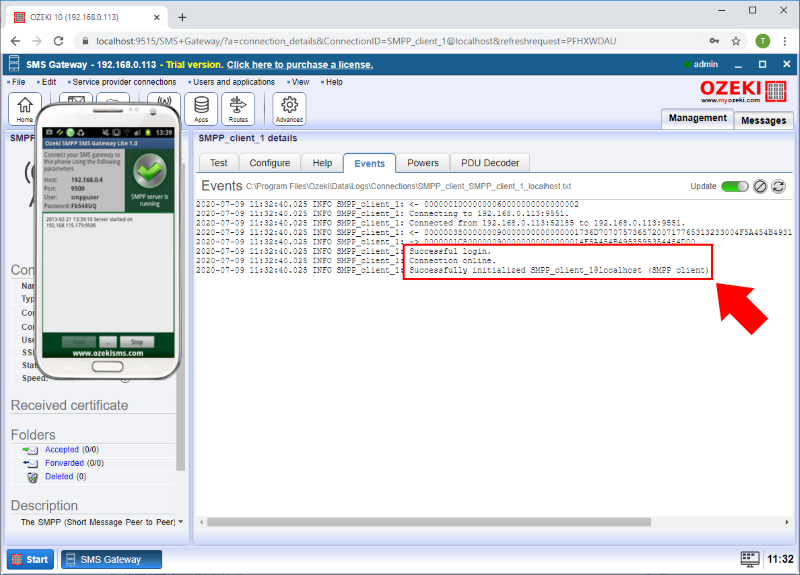The image size is (800, 575).
Task: Switch to the Powers tab
Action: [x=423, y=163]
